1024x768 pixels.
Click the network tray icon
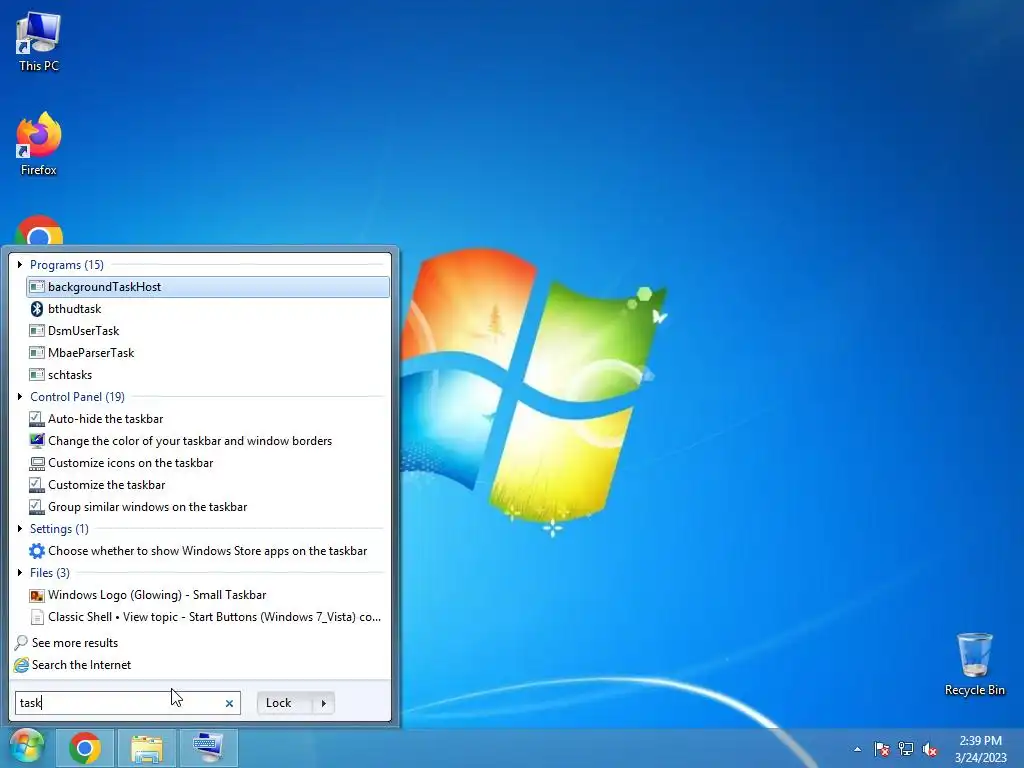point(906,749)
